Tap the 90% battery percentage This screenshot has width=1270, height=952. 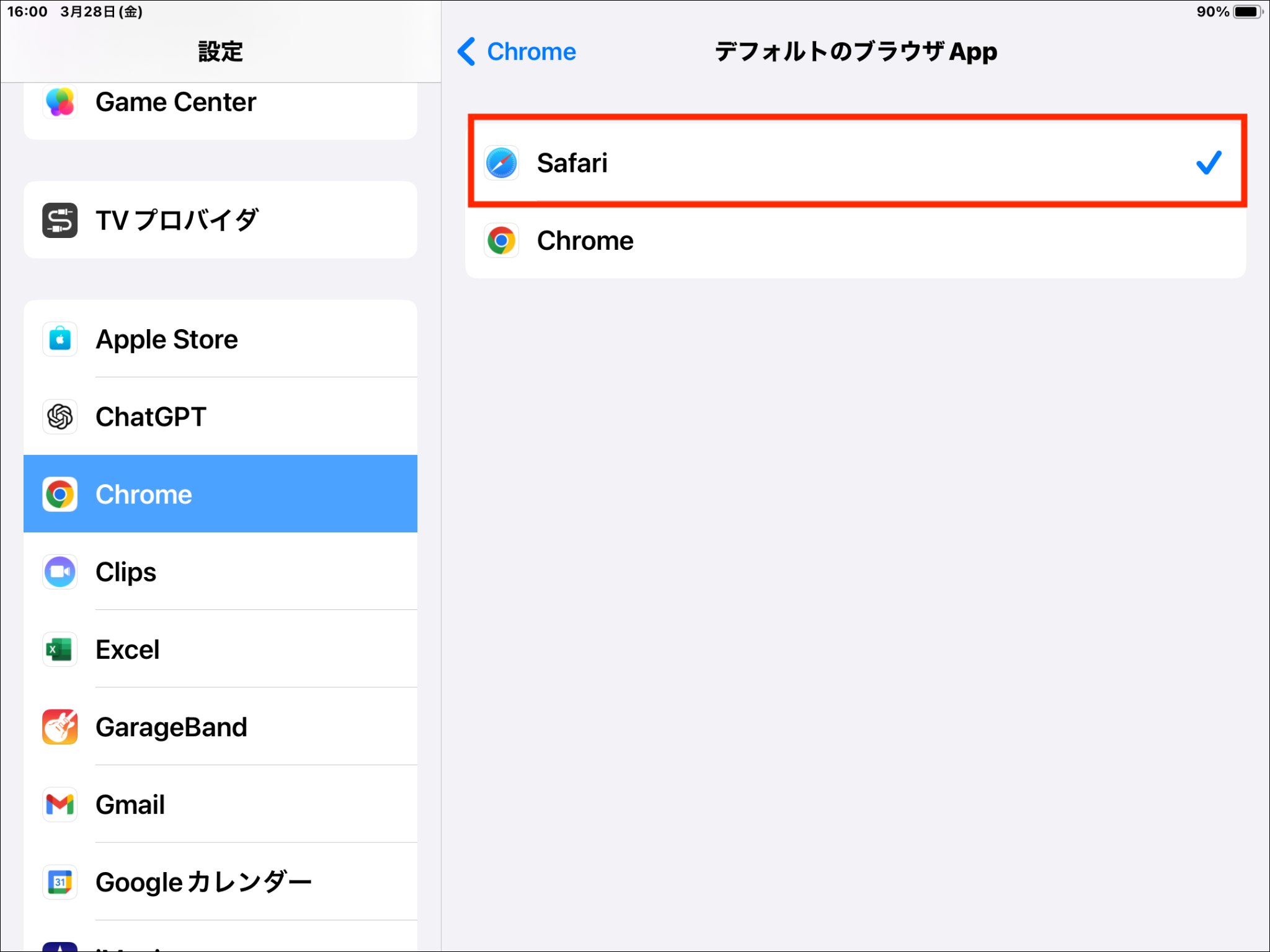coord(1213,12)
